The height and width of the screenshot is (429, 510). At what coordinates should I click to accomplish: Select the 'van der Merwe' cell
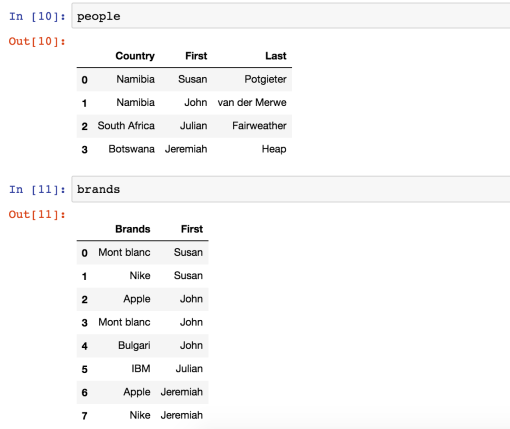[252, 102]
